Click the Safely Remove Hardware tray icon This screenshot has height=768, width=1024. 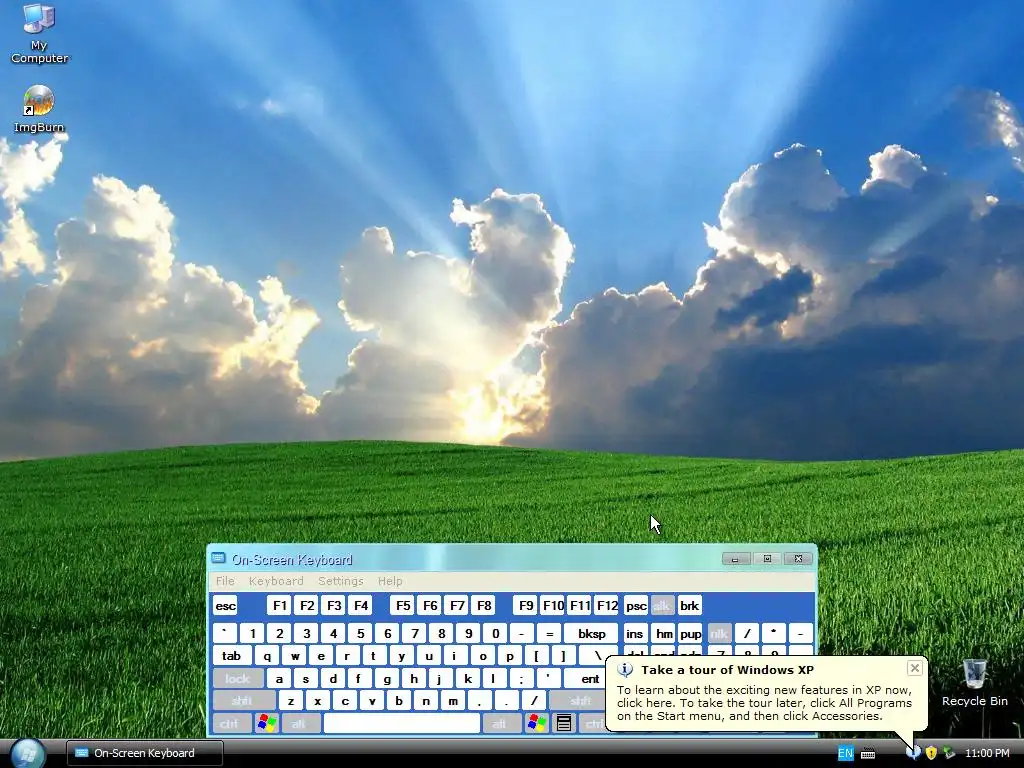coord(949,753)
